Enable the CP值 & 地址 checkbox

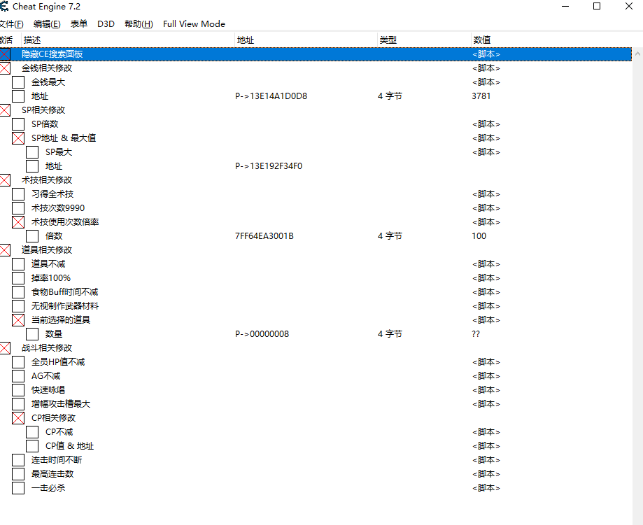click(32, 446)
